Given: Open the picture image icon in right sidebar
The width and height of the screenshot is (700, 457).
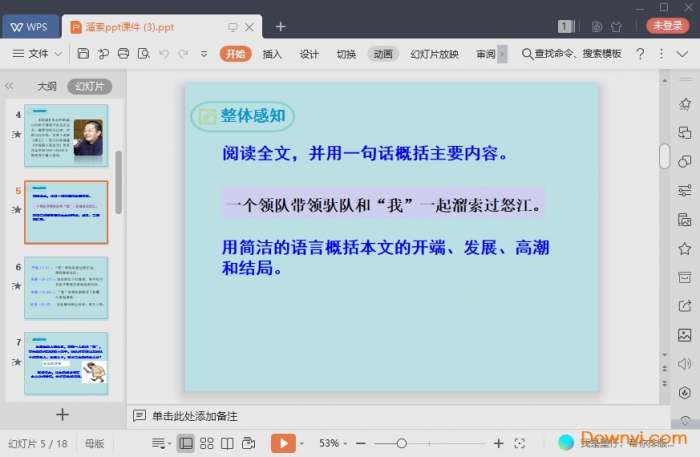Looking at the screenshot, I should pos(684,335).
